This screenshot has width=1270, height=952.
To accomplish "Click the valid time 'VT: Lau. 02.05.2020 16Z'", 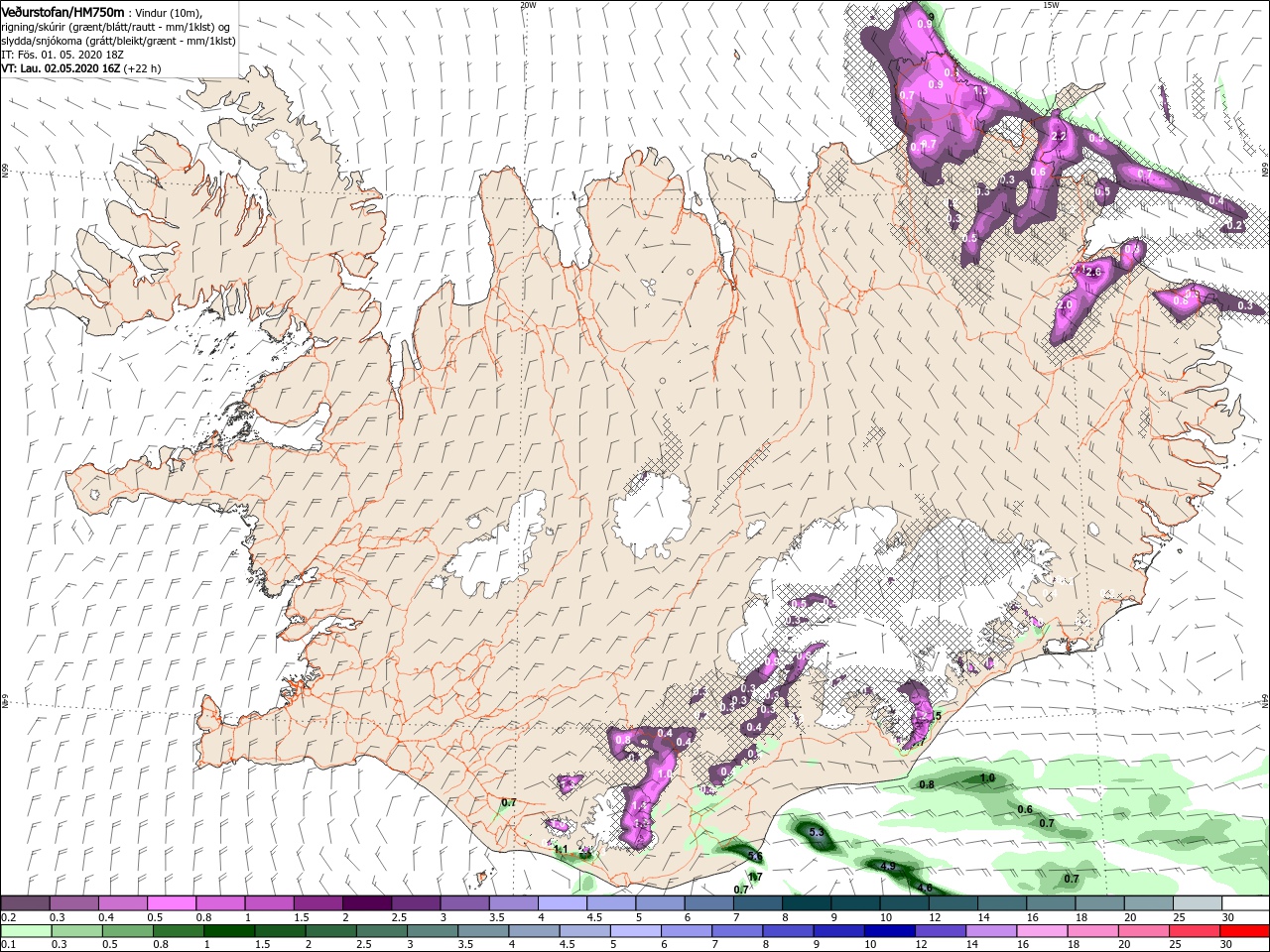I will 61,68.
